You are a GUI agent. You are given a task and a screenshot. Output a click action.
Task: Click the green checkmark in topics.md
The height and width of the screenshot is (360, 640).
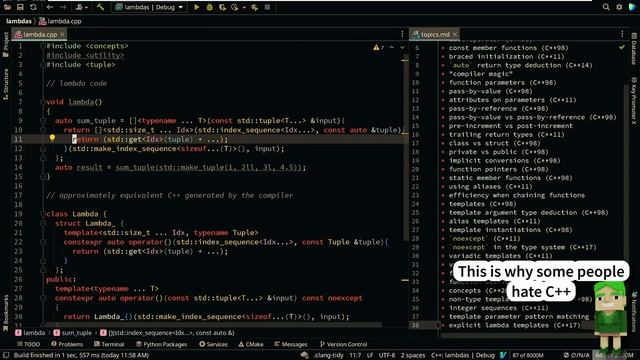622,47
